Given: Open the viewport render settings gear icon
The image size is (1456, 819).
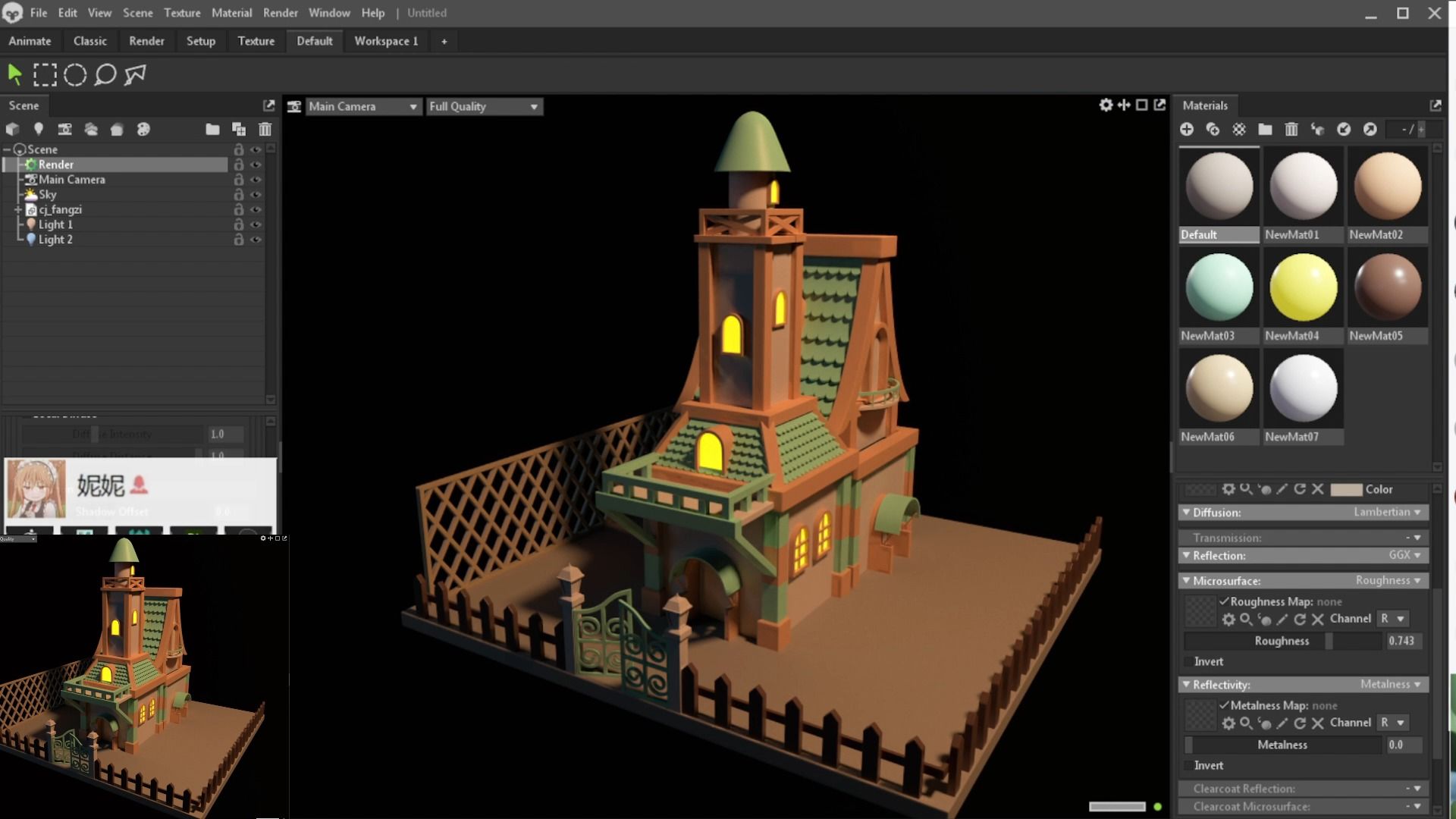Looking at the screenshot, I should click(x=1106, y=106).
